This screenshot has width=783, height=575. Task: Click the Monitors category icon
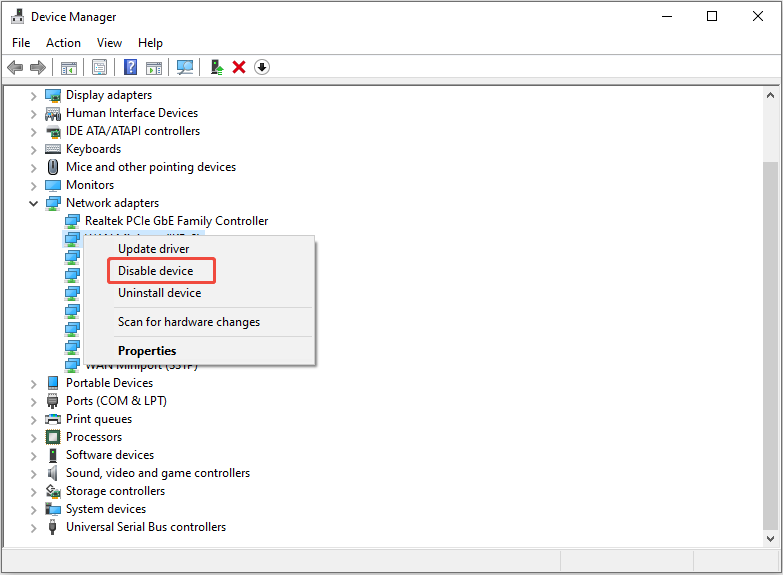pyautogui.click(x=53, y=185)
